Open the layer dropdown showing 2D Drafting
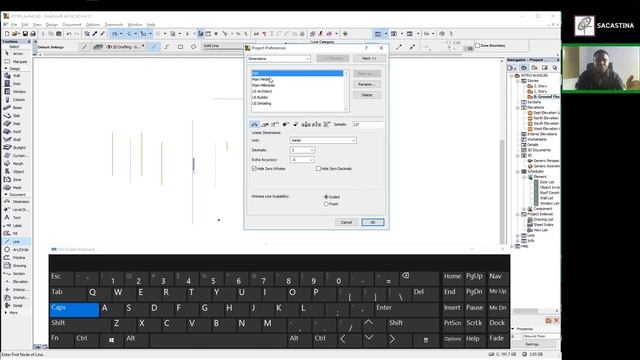Screen dimensions: 640x360 pos(124,47)
